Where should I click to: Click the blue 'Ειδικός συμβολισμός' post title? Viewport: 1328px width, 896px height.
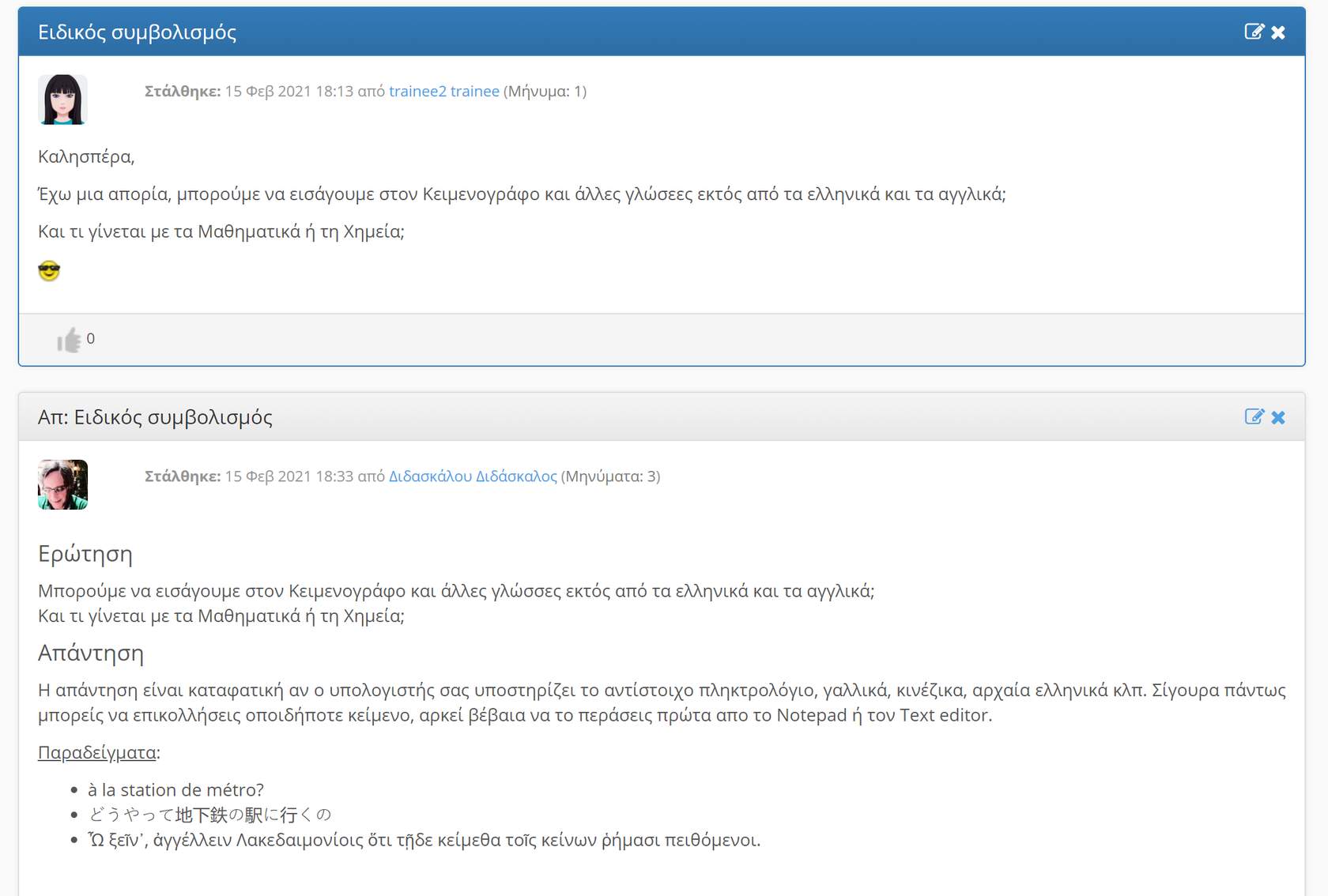[x=137, y=32]
